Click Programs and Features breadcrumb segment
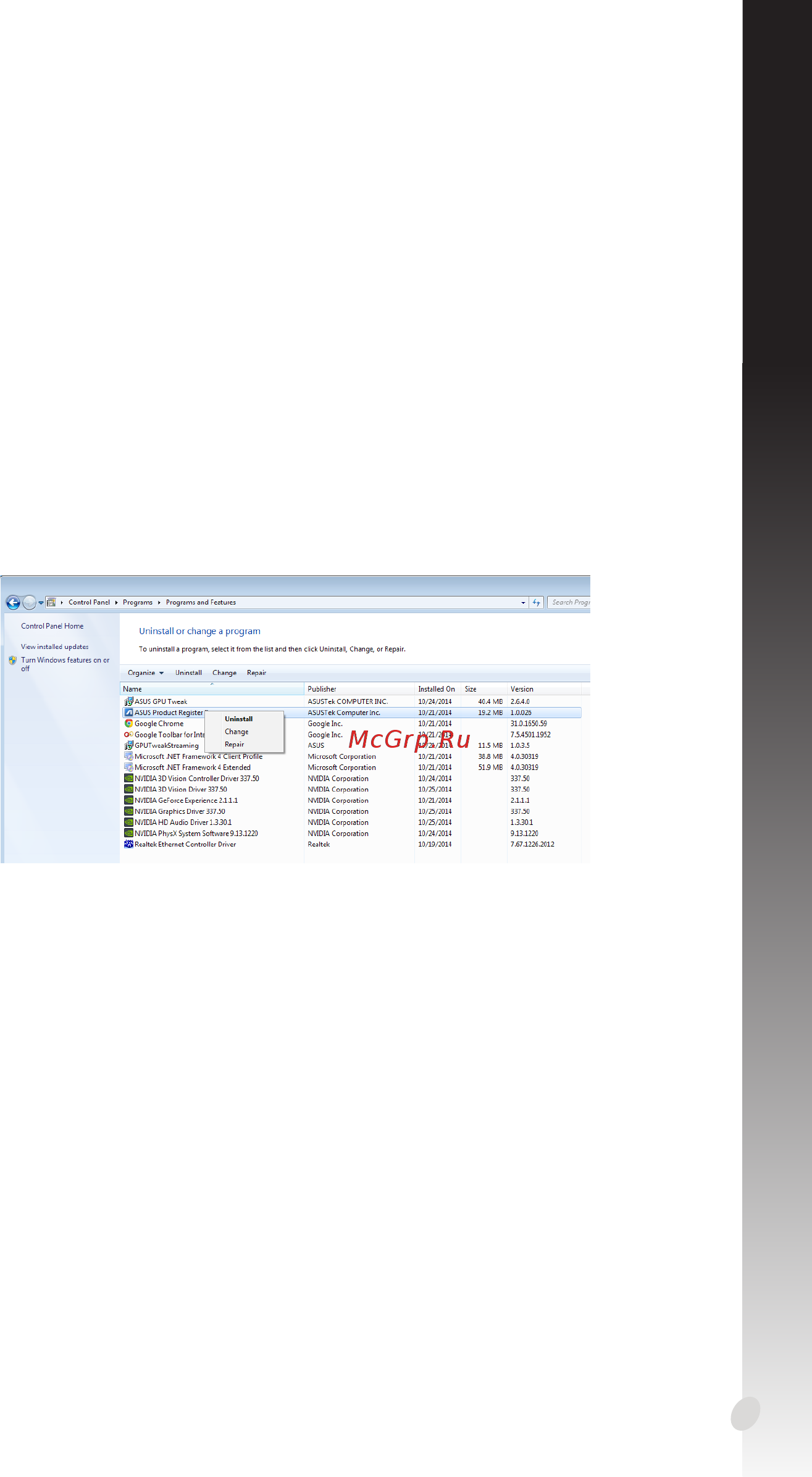Image resolution: width=812 pixels, height=1477 pixels. coord(201,602)
